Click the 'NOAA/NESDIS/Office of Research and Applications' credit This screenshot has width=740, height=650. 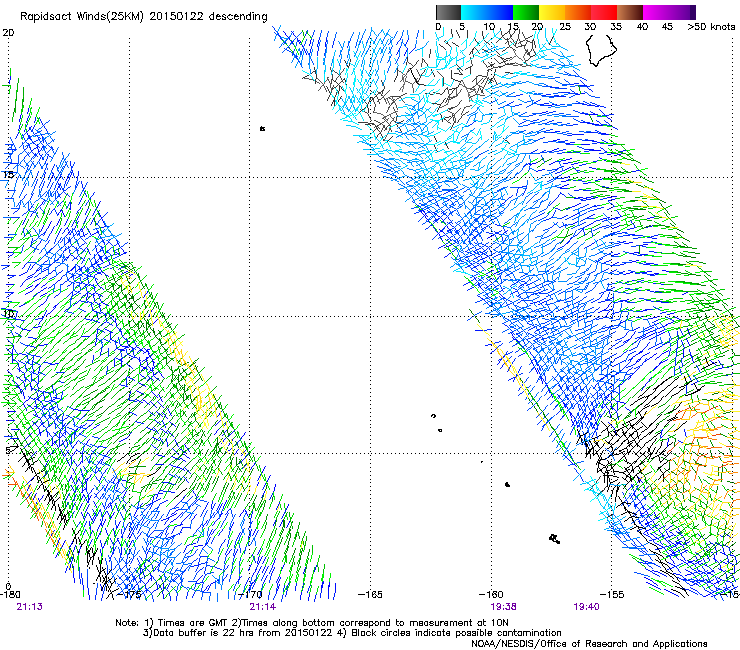coord(589,644)
